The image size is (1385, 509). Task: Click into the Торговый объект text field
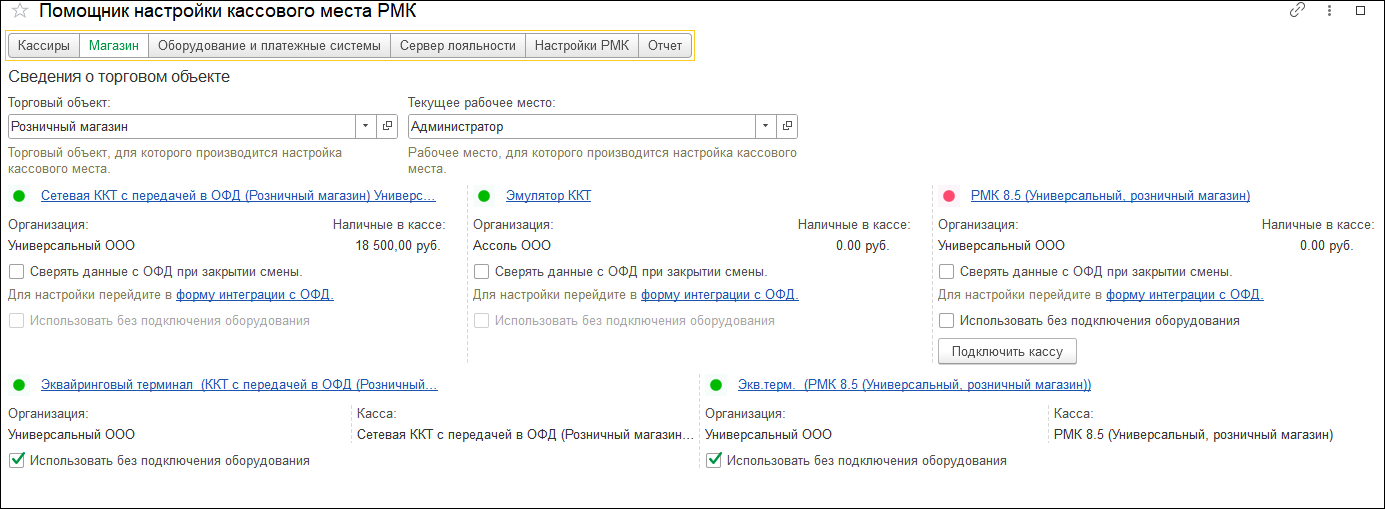click(180, 127)
